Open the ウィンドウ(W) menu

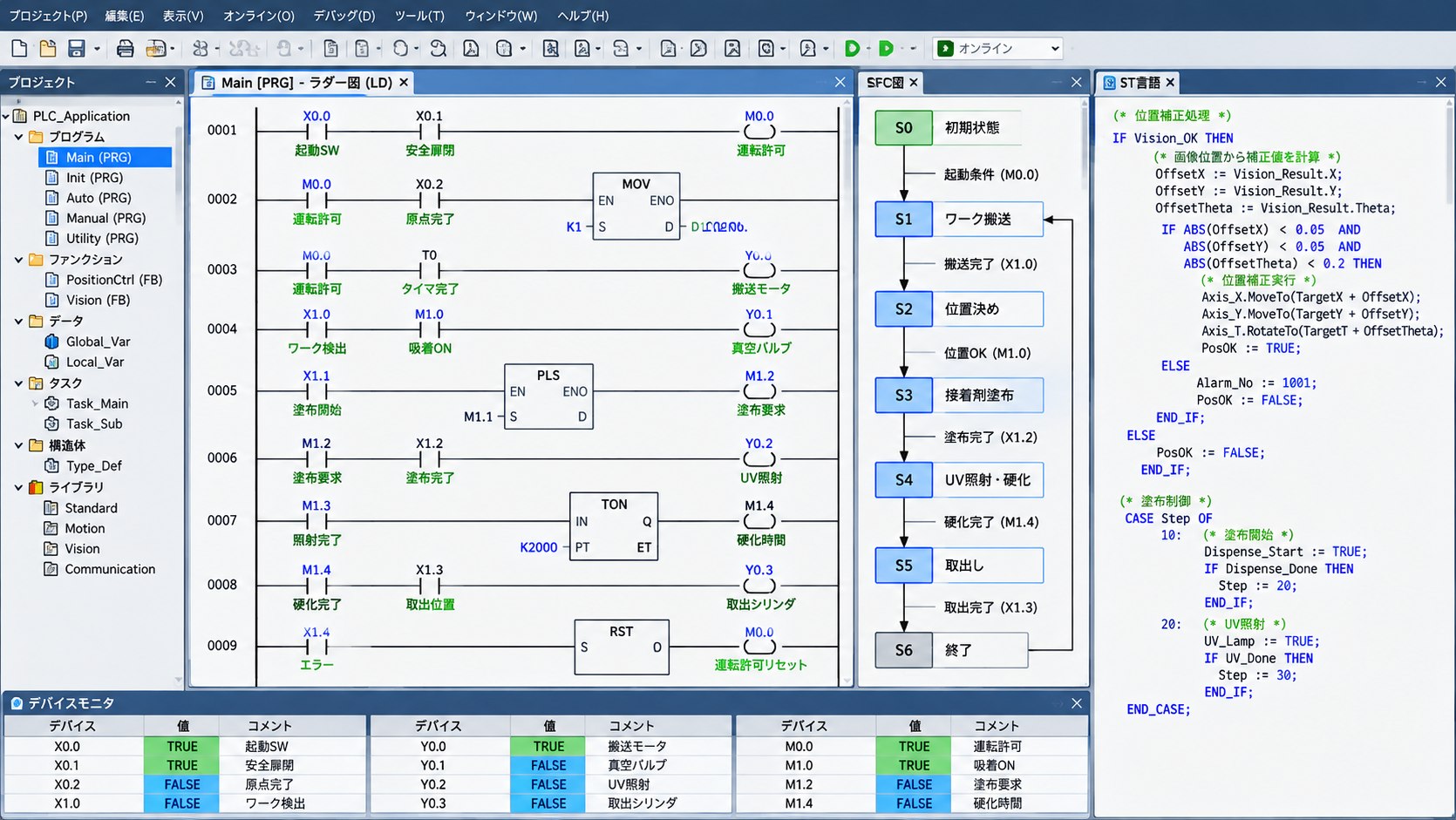tap(501, 16)
